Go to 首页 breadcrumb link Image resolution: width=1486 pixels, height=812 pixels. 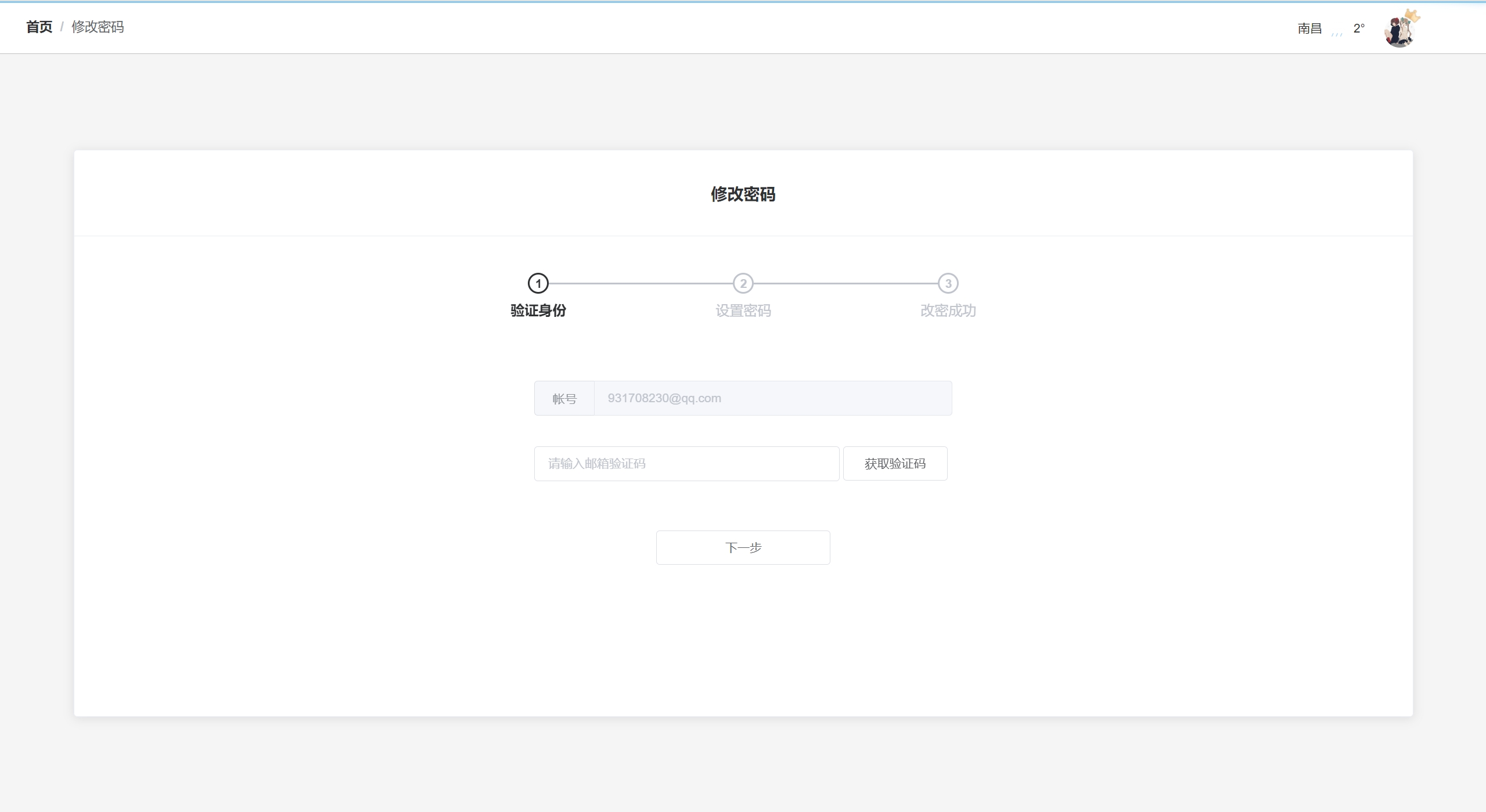pyautogui.click(x=39, y=27)
